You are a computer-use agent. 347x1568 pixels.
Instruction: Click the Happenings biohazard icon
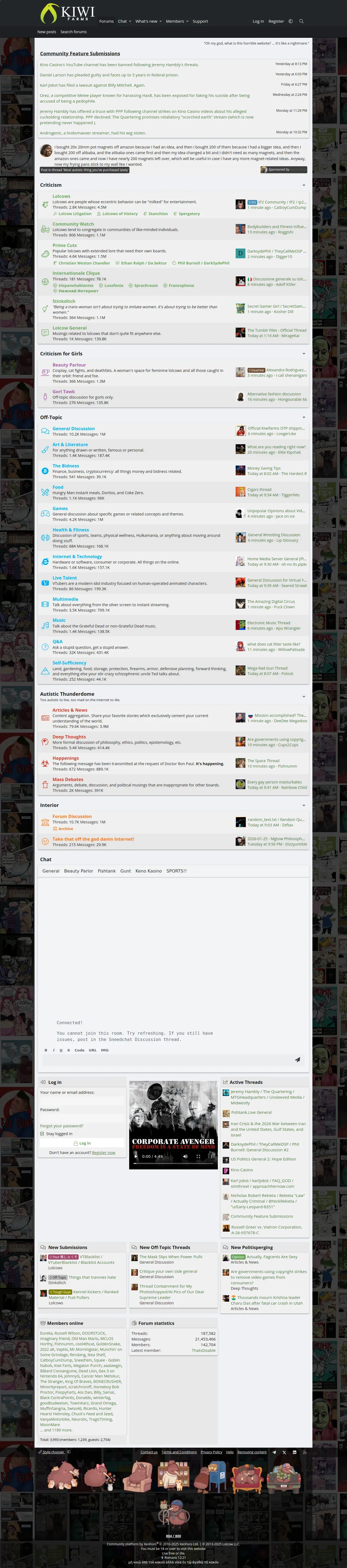point(45,763)
